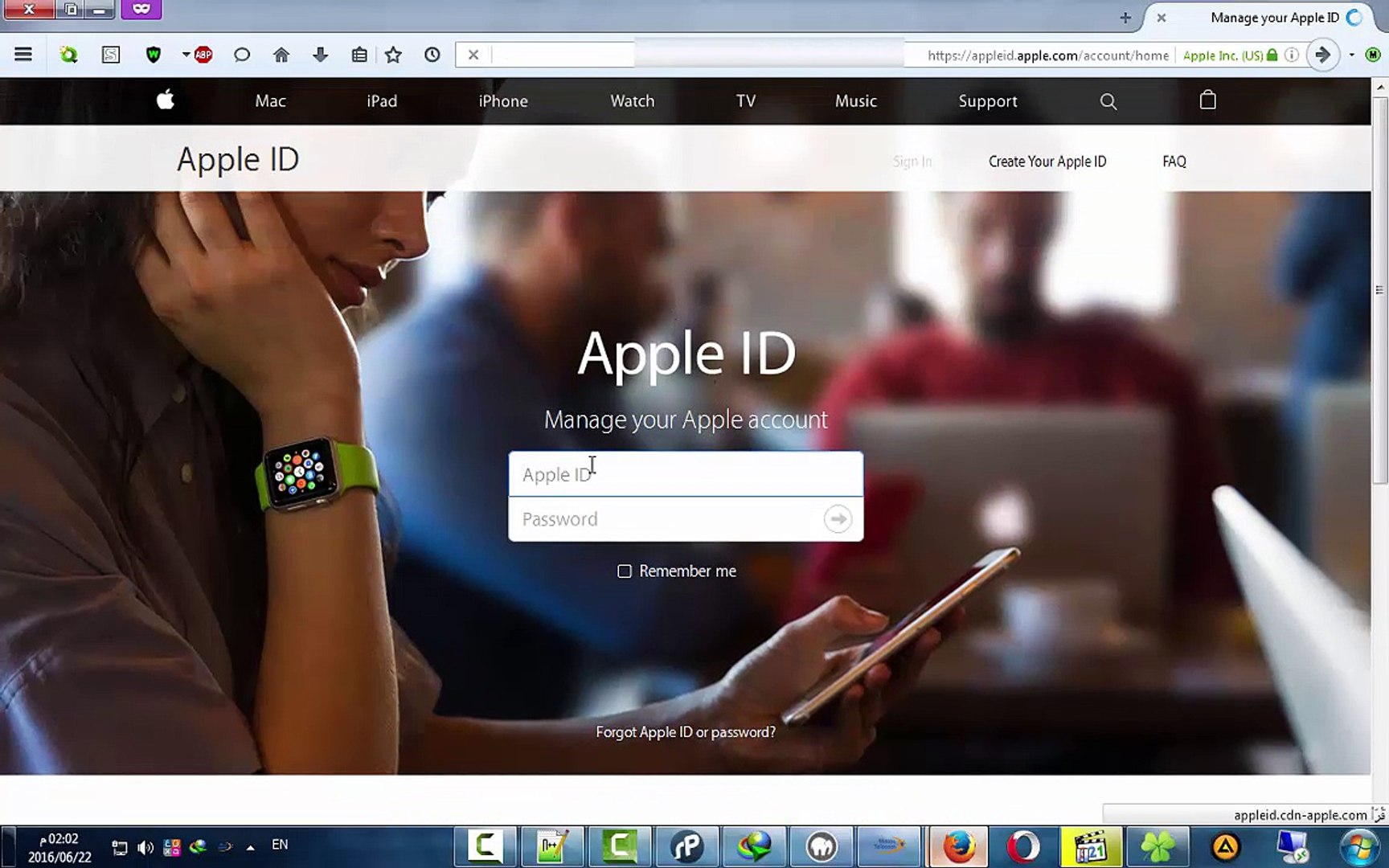The width and height of the screenshot is (1389, 868).
Task: Click the browser Back arrow button
Action: click(1322, 55)
